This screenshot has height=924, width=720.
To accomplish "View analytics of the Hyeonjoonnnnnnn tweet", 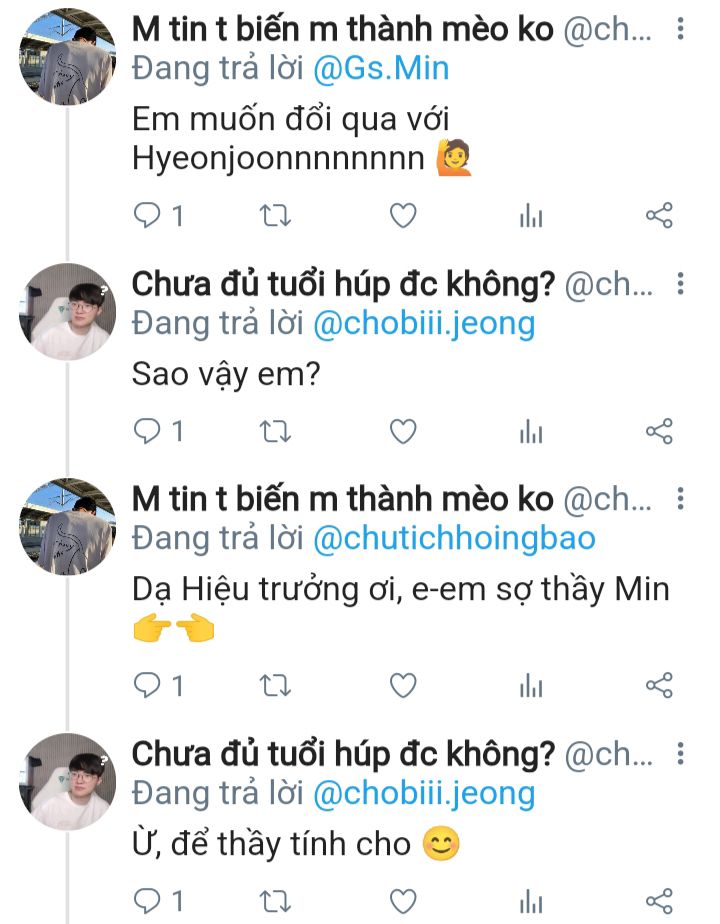I will pos(531,215).
